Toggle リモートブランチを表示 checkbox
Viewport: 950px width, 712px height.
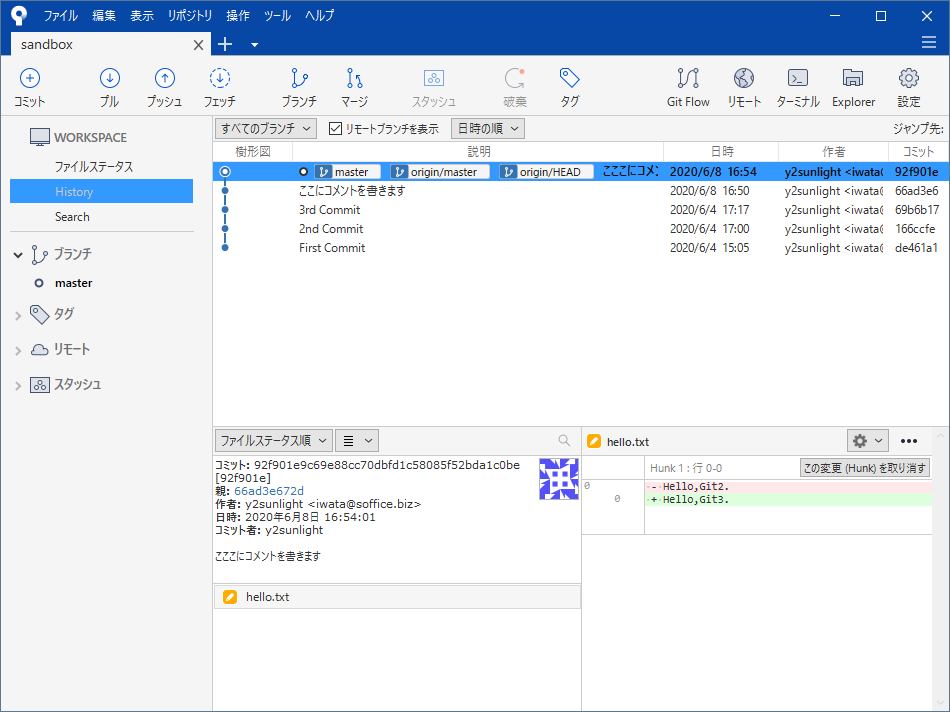[335, 129]
